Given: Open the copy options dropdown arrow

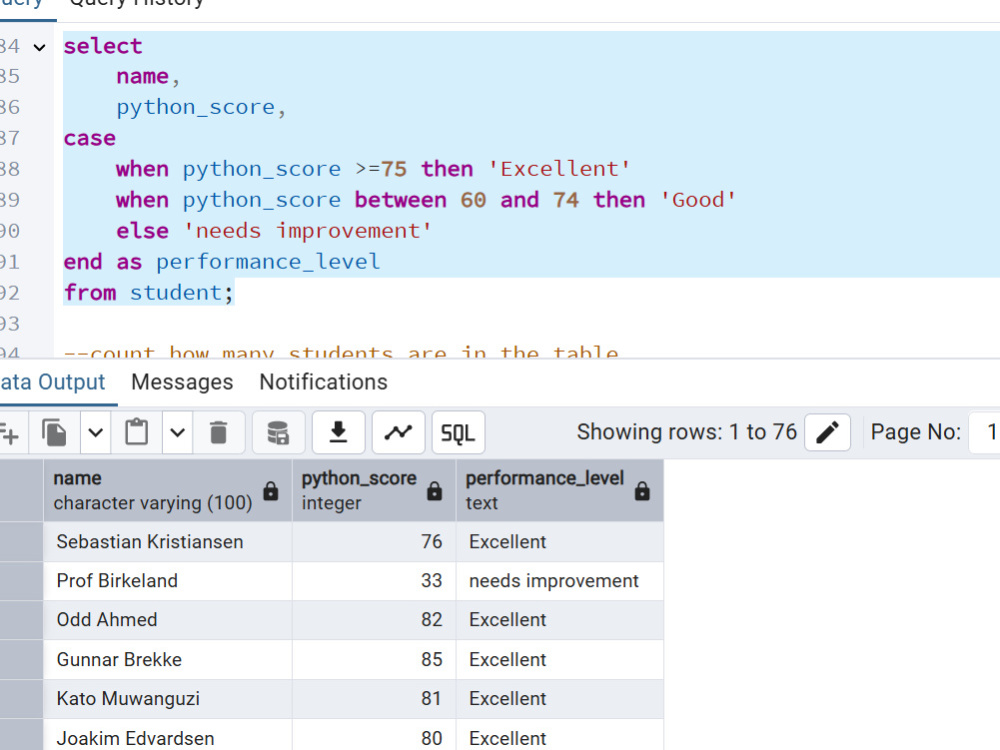Looking at the screenshot, I should [96, 433].
